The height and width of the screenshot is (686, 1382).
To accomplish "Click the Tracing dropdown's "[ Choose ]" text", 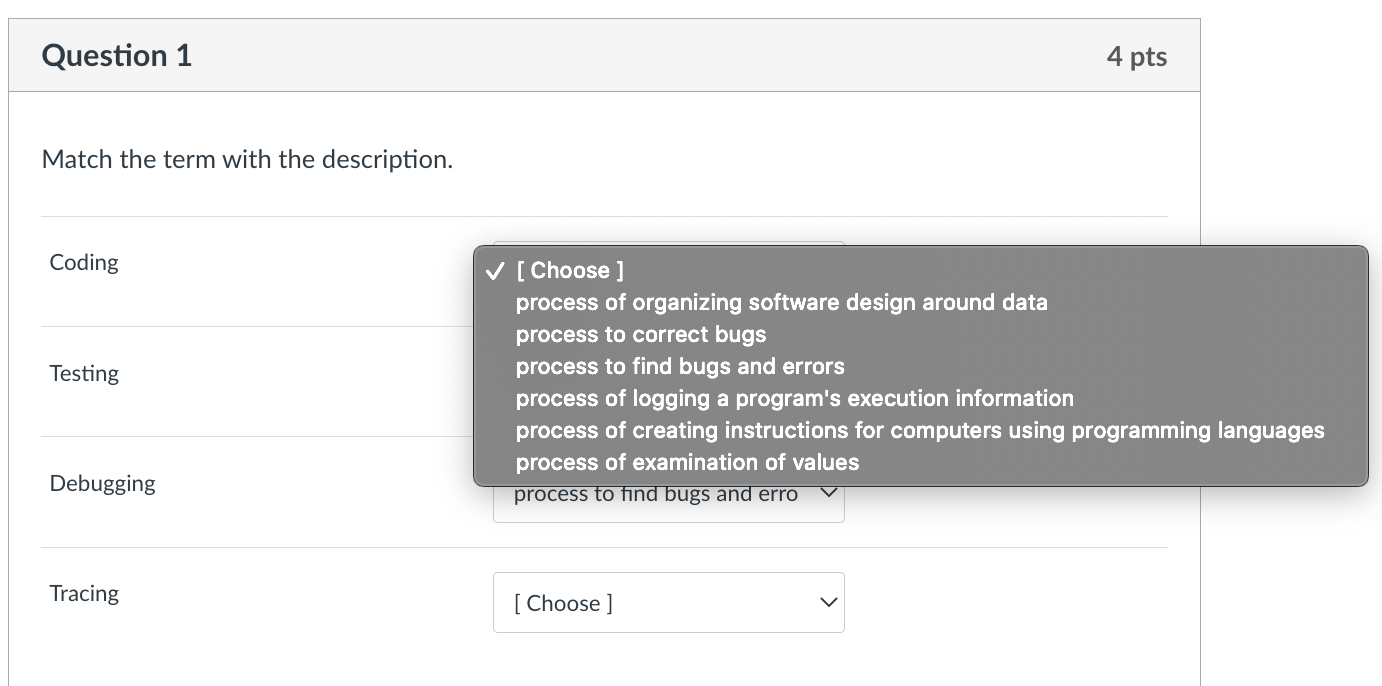I will click(x=563, y=604).
